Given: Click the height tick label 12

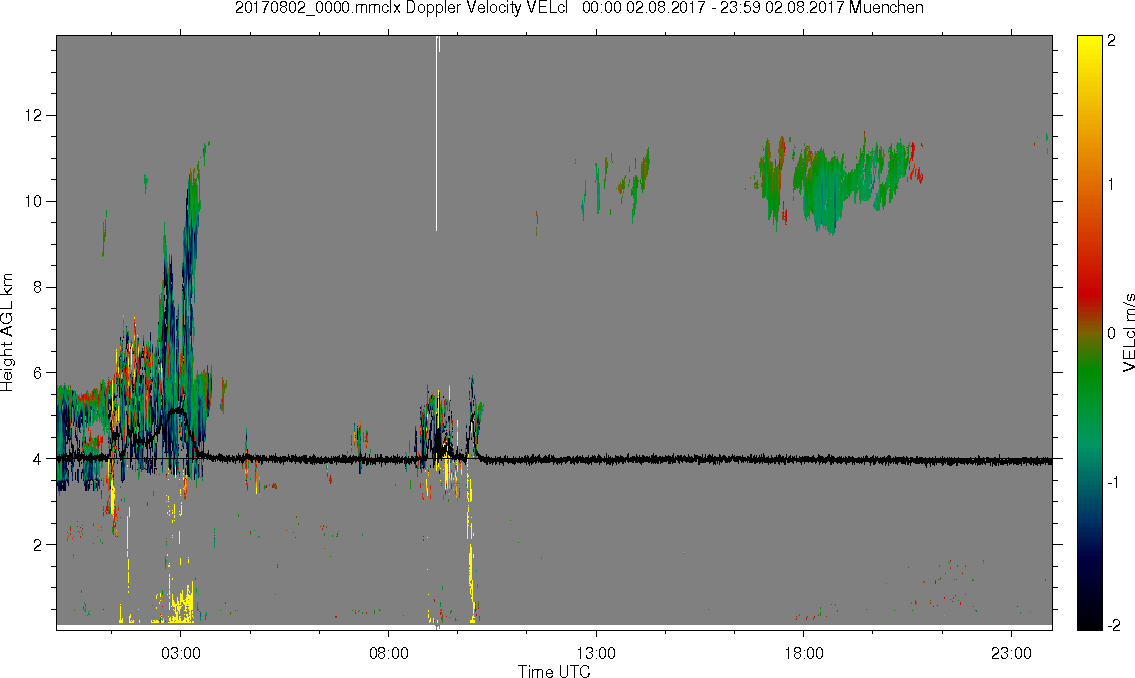Looking at the screenshot, I should pyautogui.click(x=33, y=116).
